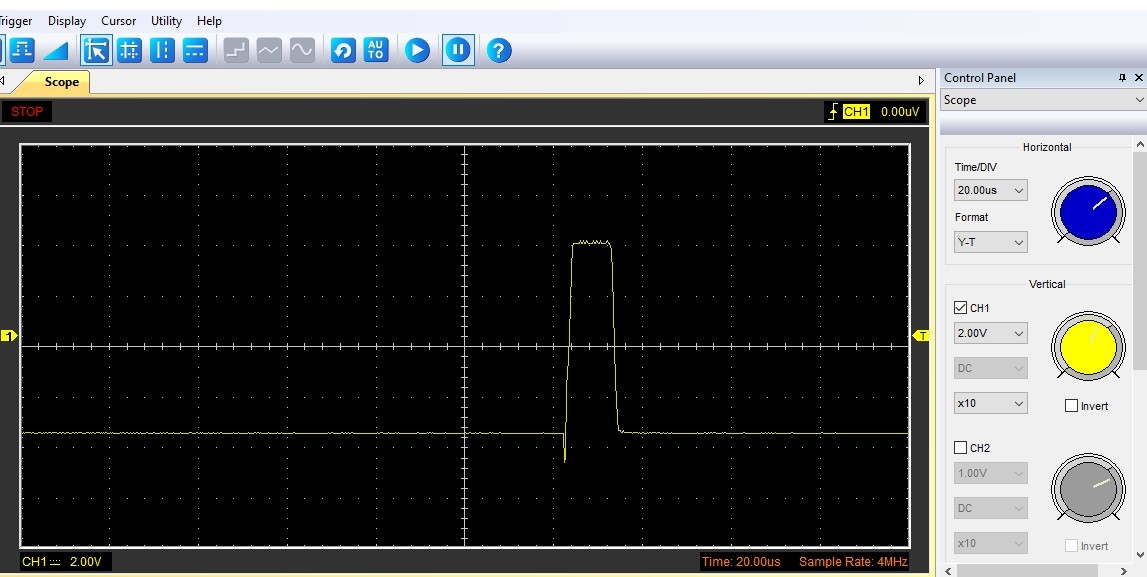The height and width of the screenshot is (577, 1147).
Task: Open the Display menu
Action: tap(67, 21)
